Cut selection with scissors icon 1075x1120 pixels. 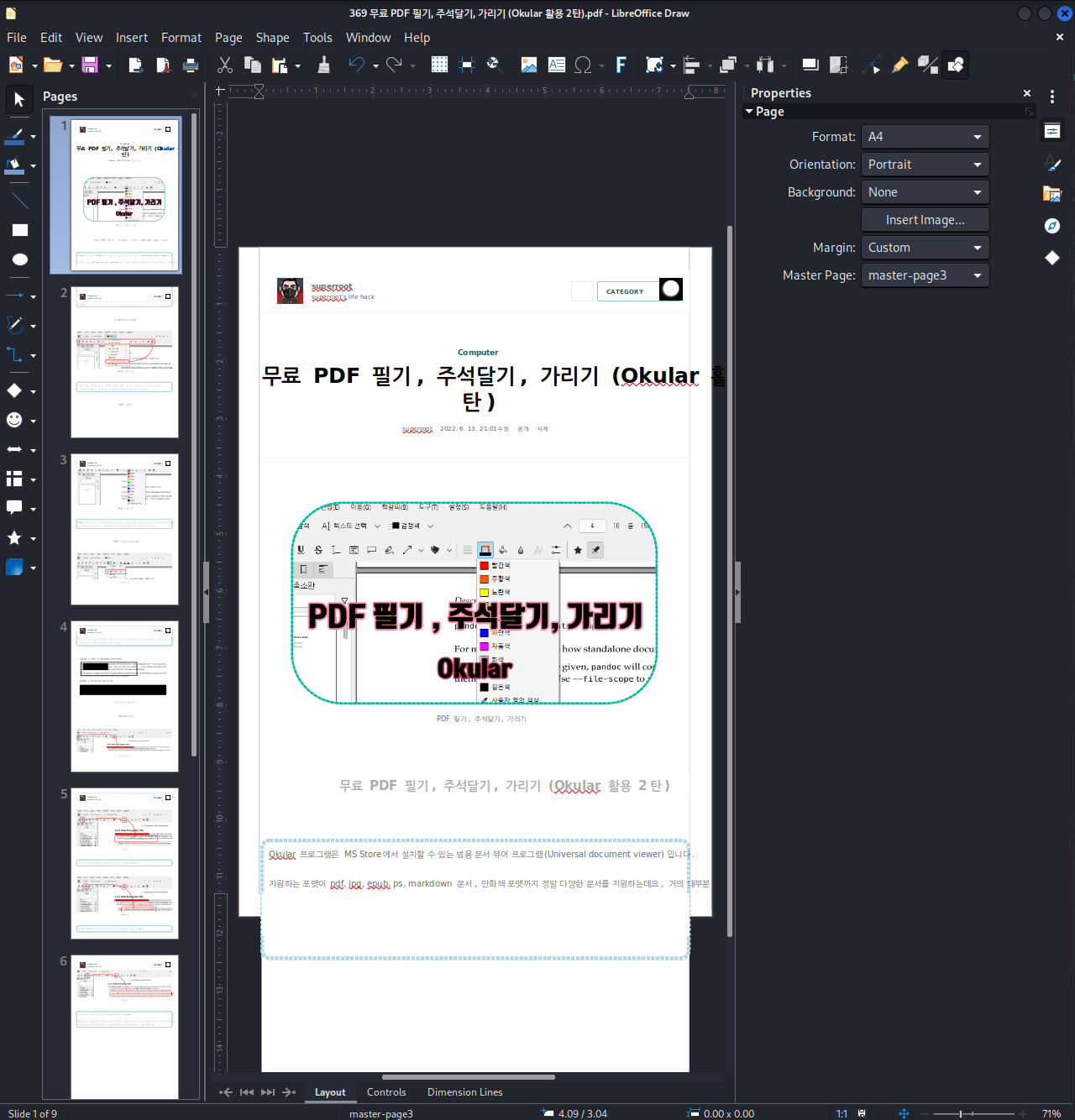225,65
